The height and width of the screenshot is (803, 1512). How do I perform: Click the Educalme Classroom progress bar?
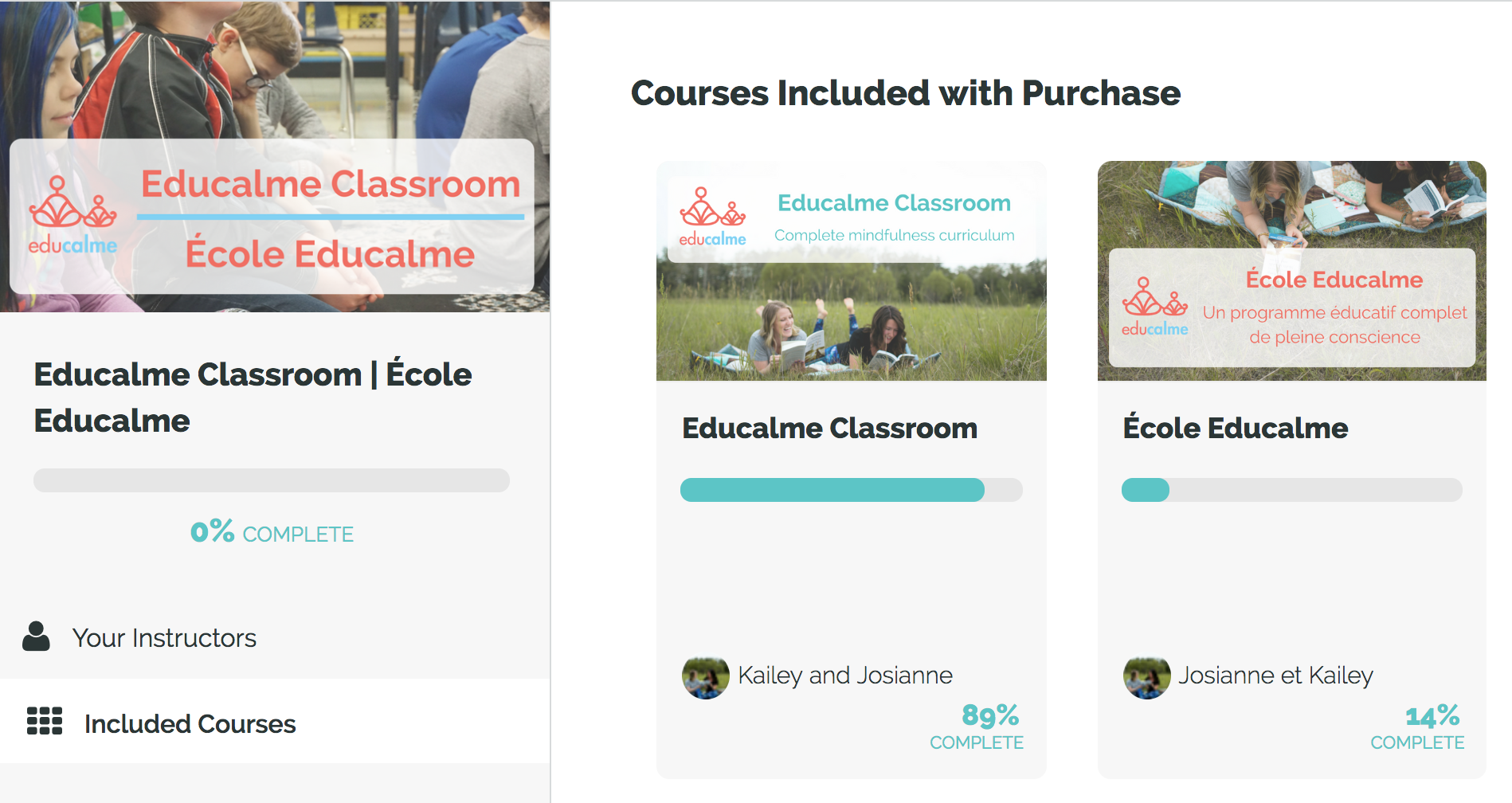(x=851, y=490)
